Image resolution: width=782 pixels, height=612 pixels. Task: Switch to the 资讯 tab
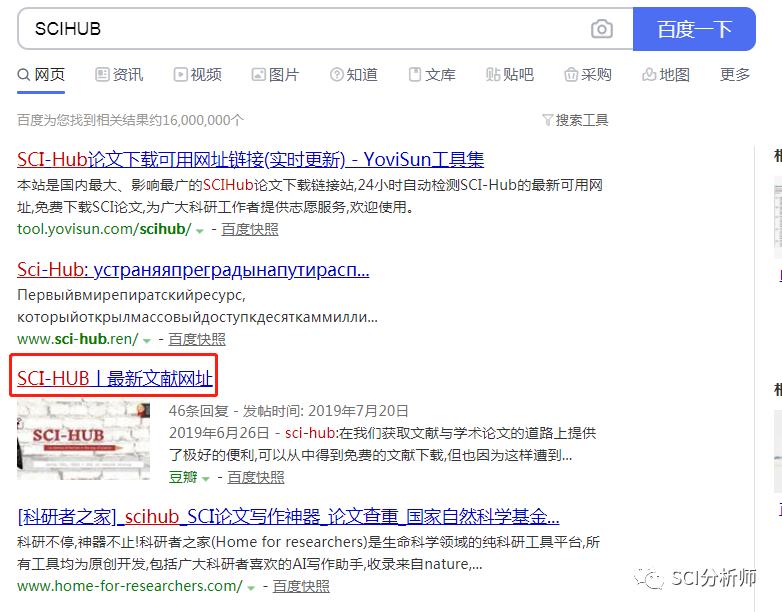pyautogui.click(x=119, y=75)
